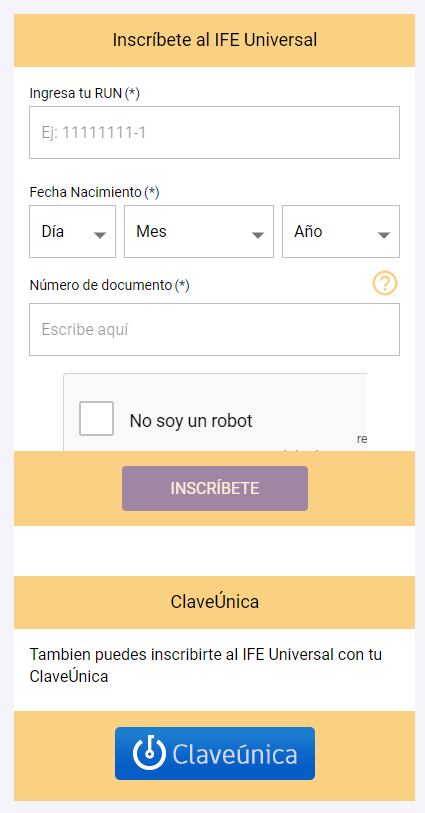Click the 'ClaveÚnica' section header
The width and height of the screenshot is (425, 813).
[x=215, y=602]
